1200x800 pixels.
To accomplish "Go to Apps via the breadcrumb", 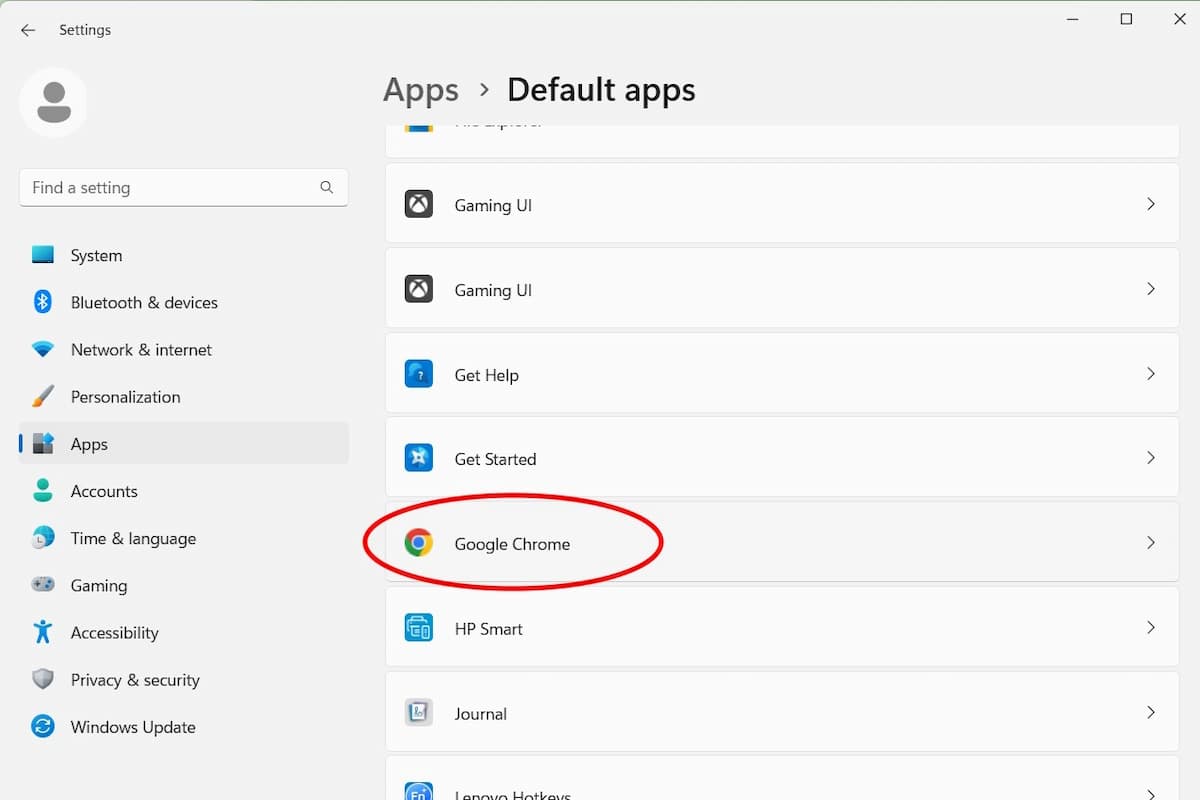I will (421, 90).
